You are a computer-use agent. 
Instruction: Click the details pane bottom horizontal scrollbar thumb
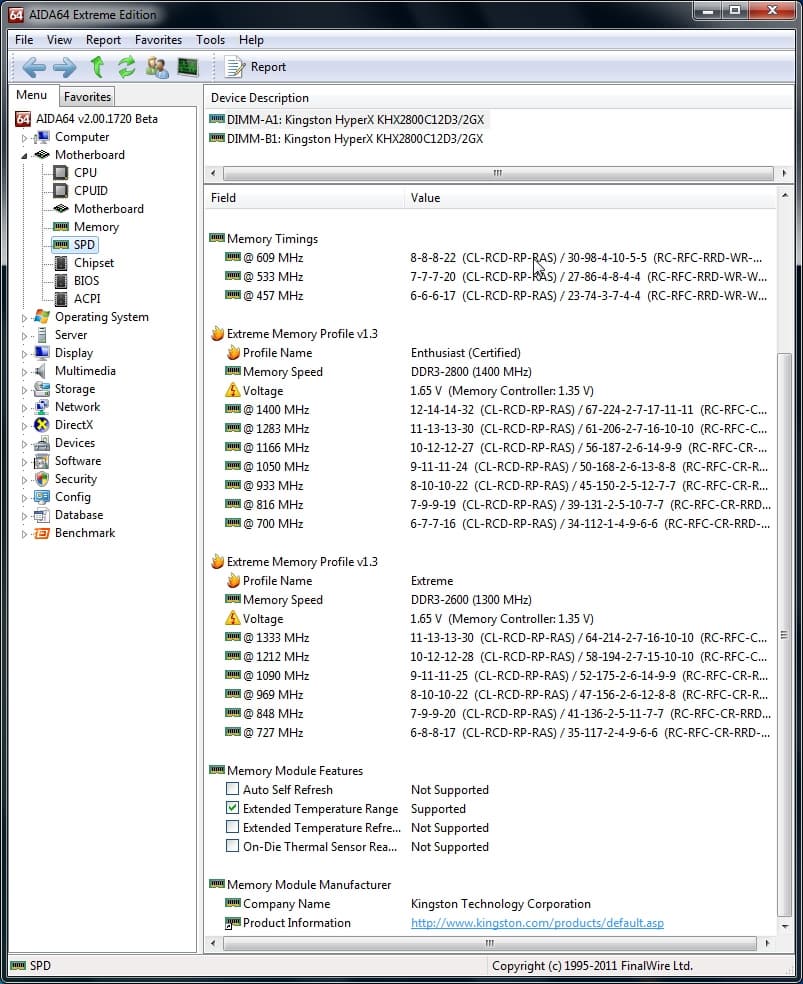[x=490, y=943]
